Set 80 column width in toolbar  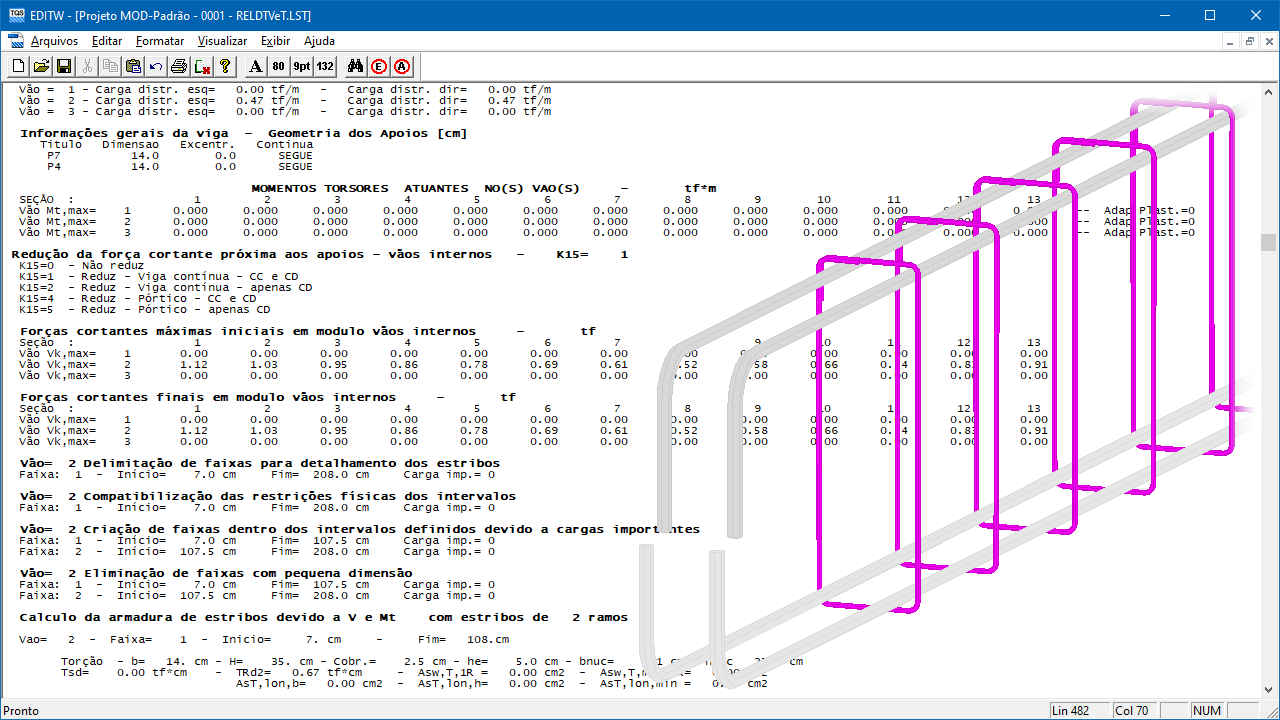point(278,66)
